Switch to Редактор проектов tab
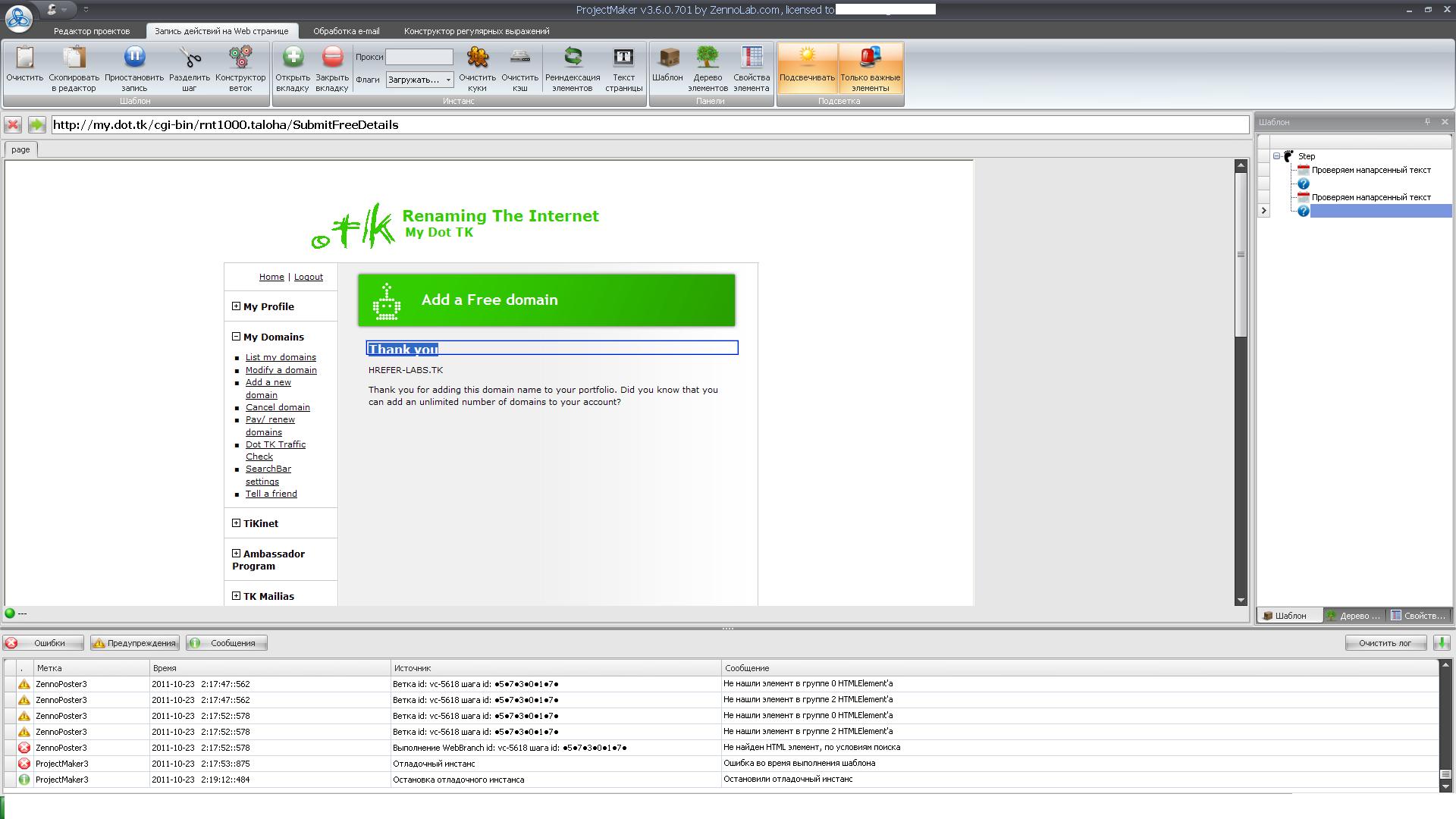The height and width of the screenshot is (819, 1456). [x=92, y=31]
